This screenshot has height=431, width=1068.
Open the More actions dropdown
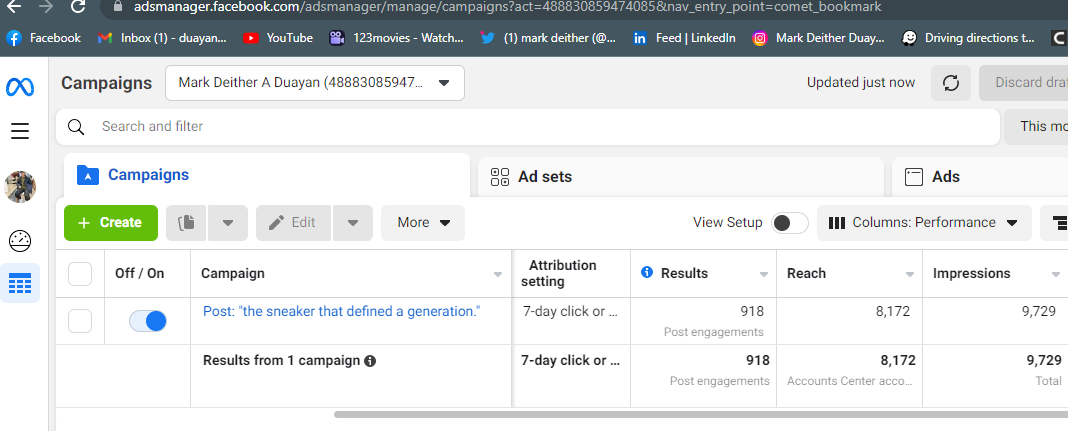(x=423, y=223)
